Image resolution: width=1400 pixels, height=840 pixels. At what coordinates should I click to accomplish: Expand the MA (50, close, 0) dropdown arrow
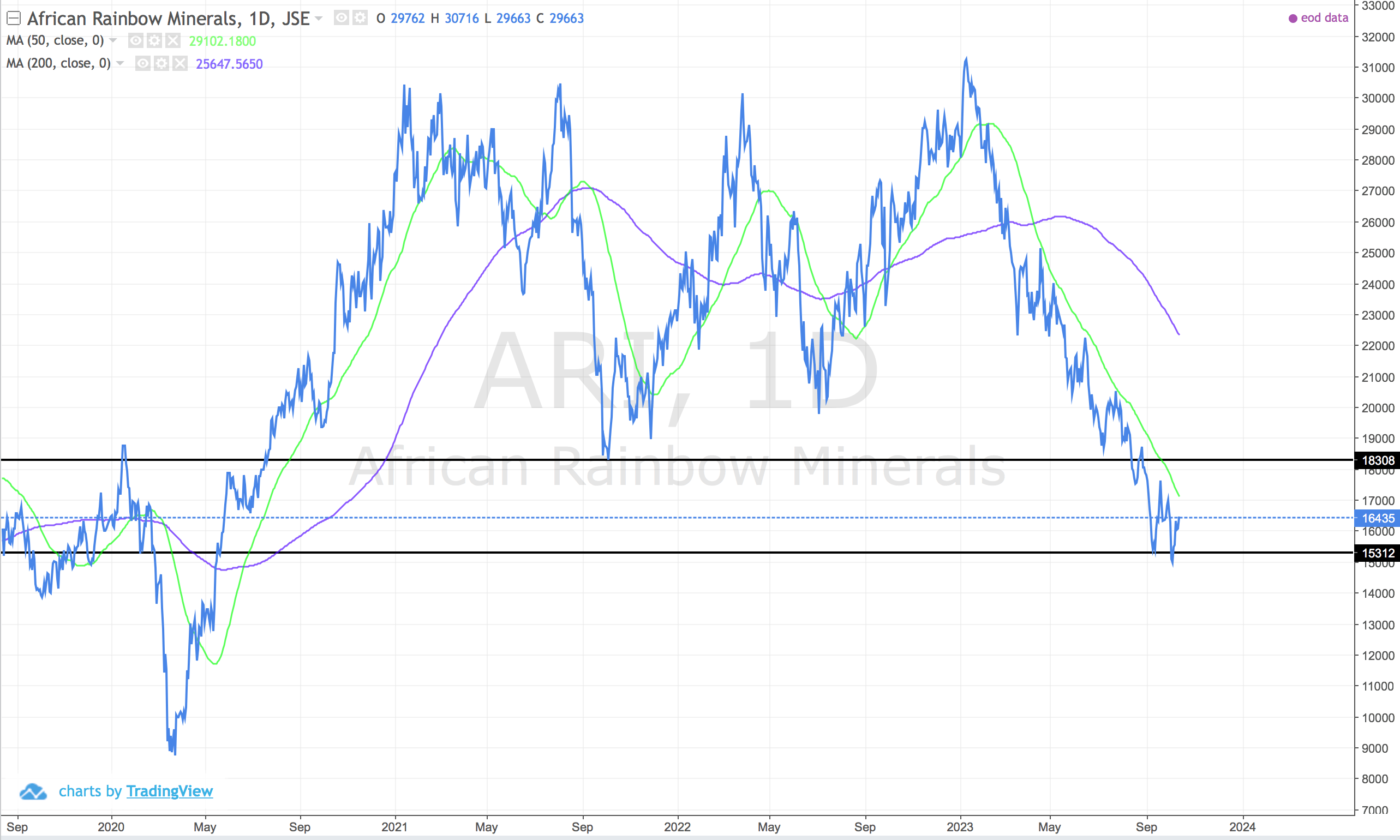[x=112, y=41]
